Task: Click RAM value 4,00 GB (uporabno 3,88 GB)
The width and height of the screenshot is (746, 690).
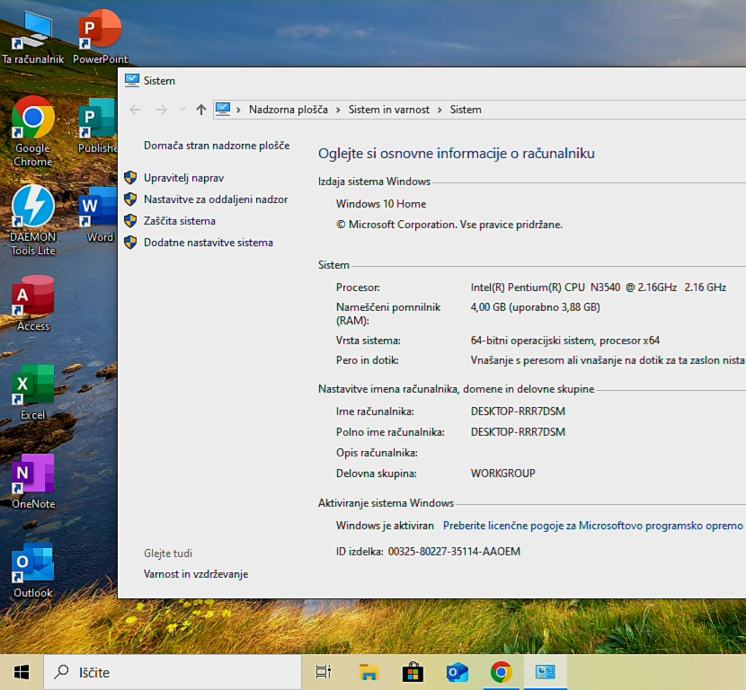Action: [x=535, y=307]
